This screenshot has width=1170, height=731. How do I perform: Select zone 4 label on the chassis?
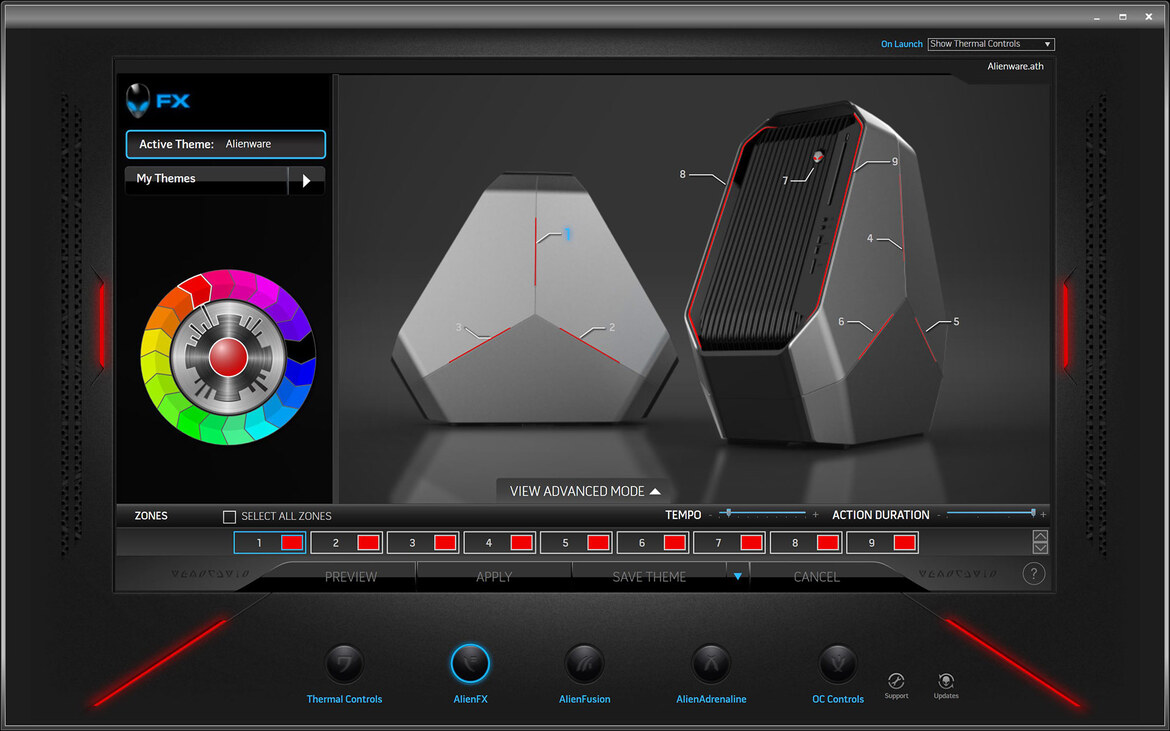coord(870,239)
